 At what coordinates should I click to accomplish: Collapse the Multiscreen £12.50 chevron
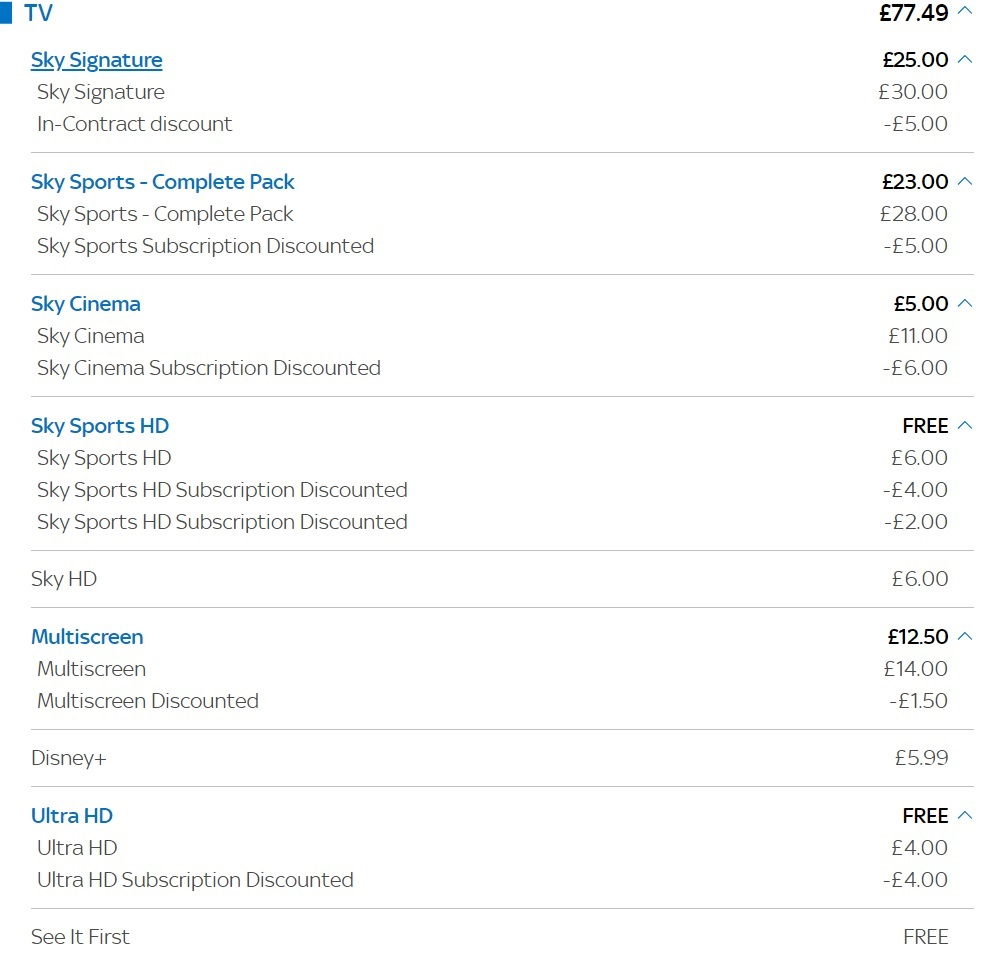[965, 636]
